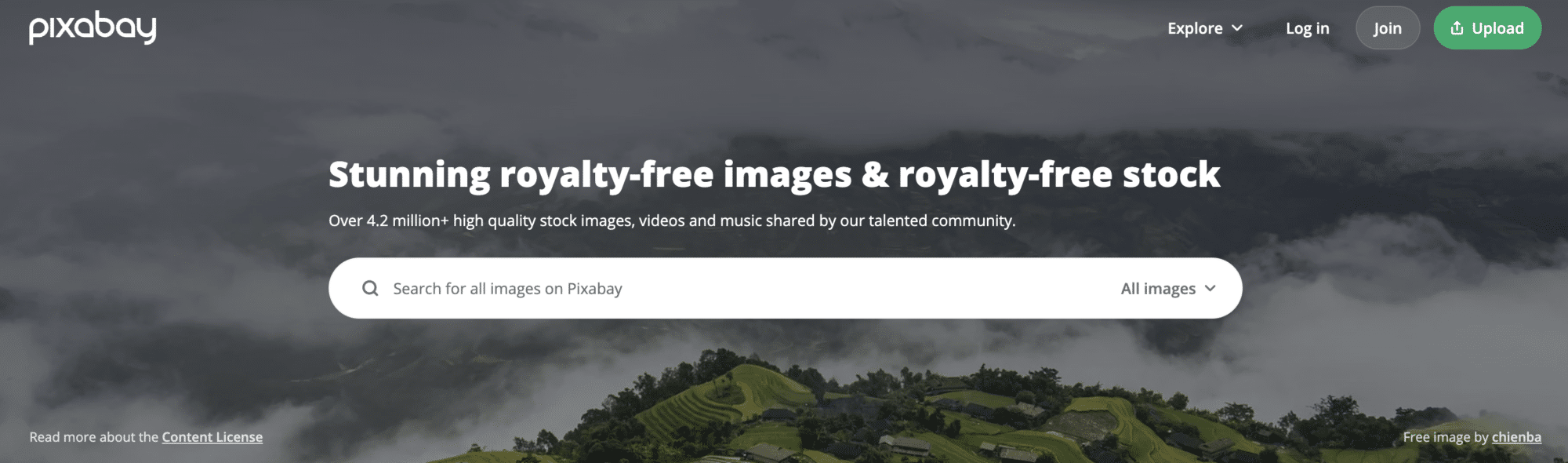Click the white rounded search bar area
Screen dimensions: 1568x463
click(785, 288)
